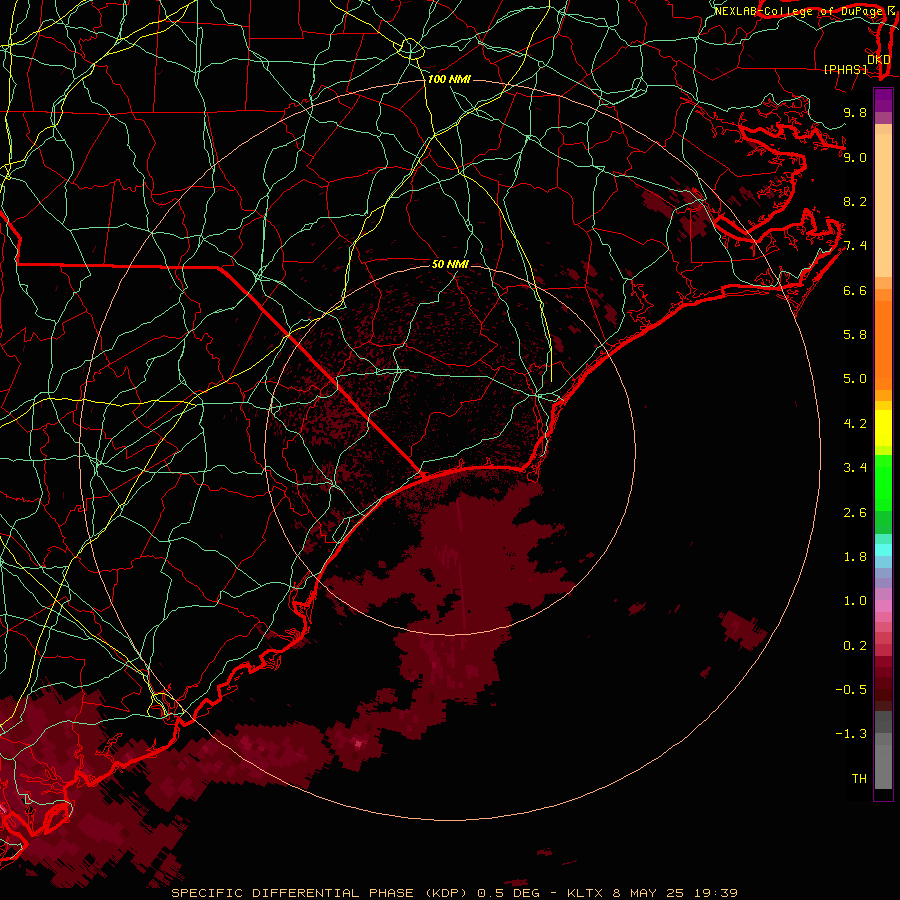Click the Specific Differential Phase caption at bottom
Viewport: 900px width, 900px height.
[x=455, y=893]
